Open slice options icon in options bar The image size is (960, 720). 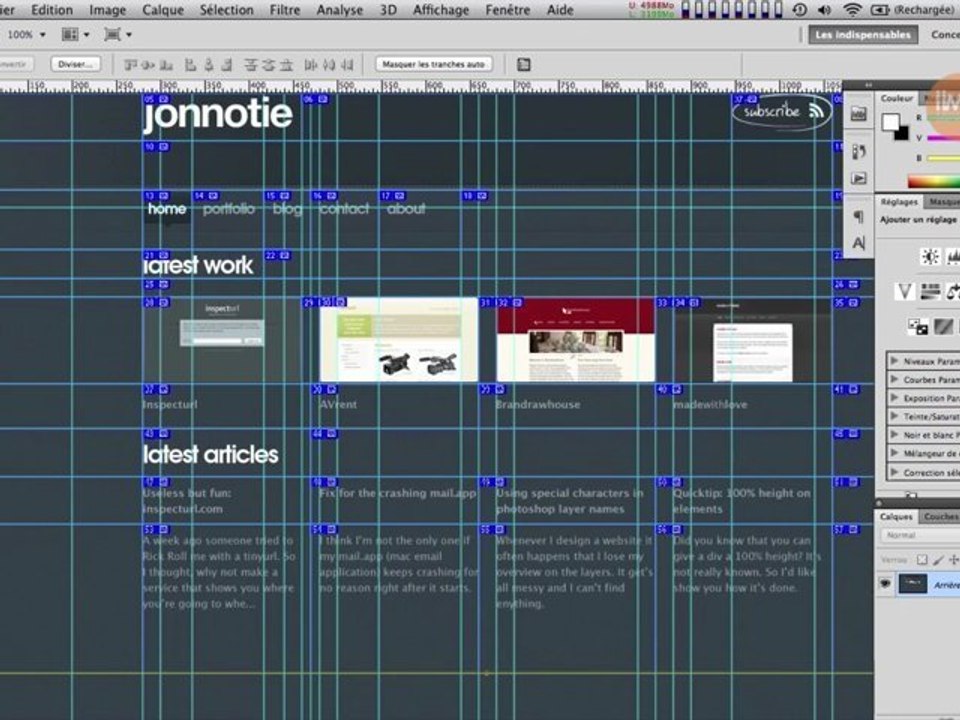click(523, 64)
